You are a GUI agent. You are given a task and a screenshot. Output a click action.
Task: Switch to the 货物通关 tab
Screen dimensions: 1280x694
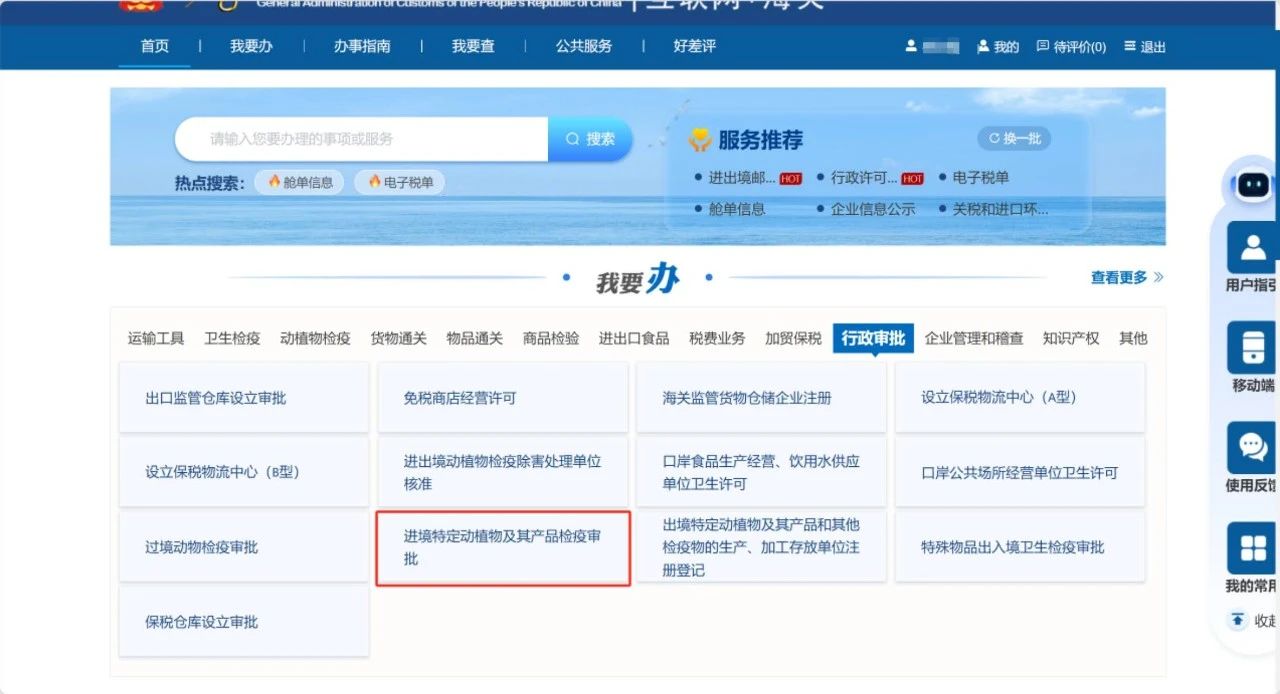coord(398,338)
